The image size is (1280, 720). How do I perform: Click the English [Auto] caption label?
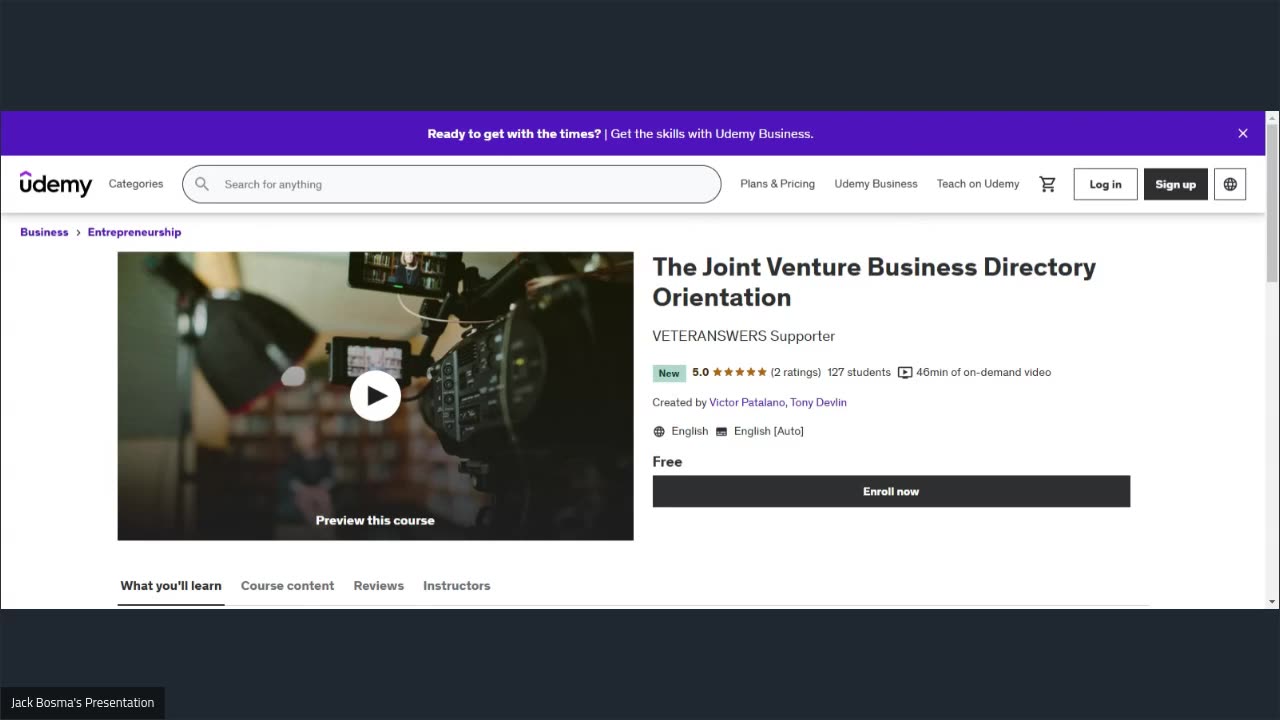click(x=769, y=431)
